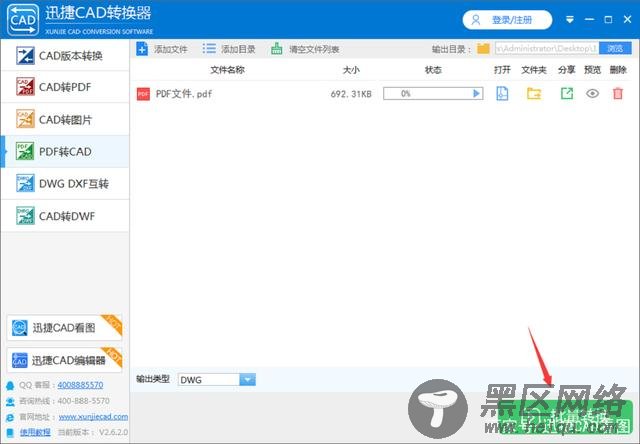Click the QQ客服 4008885570 link

click(x=80, y=384)
